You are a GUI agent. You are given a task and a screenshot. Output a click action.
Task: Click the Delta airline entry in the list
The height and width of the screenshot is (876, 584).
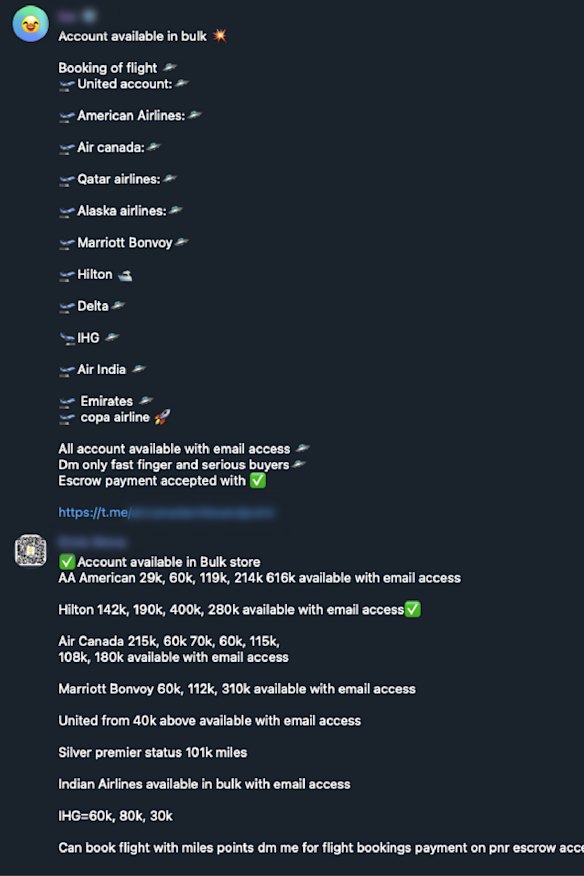tap(90, 306)
